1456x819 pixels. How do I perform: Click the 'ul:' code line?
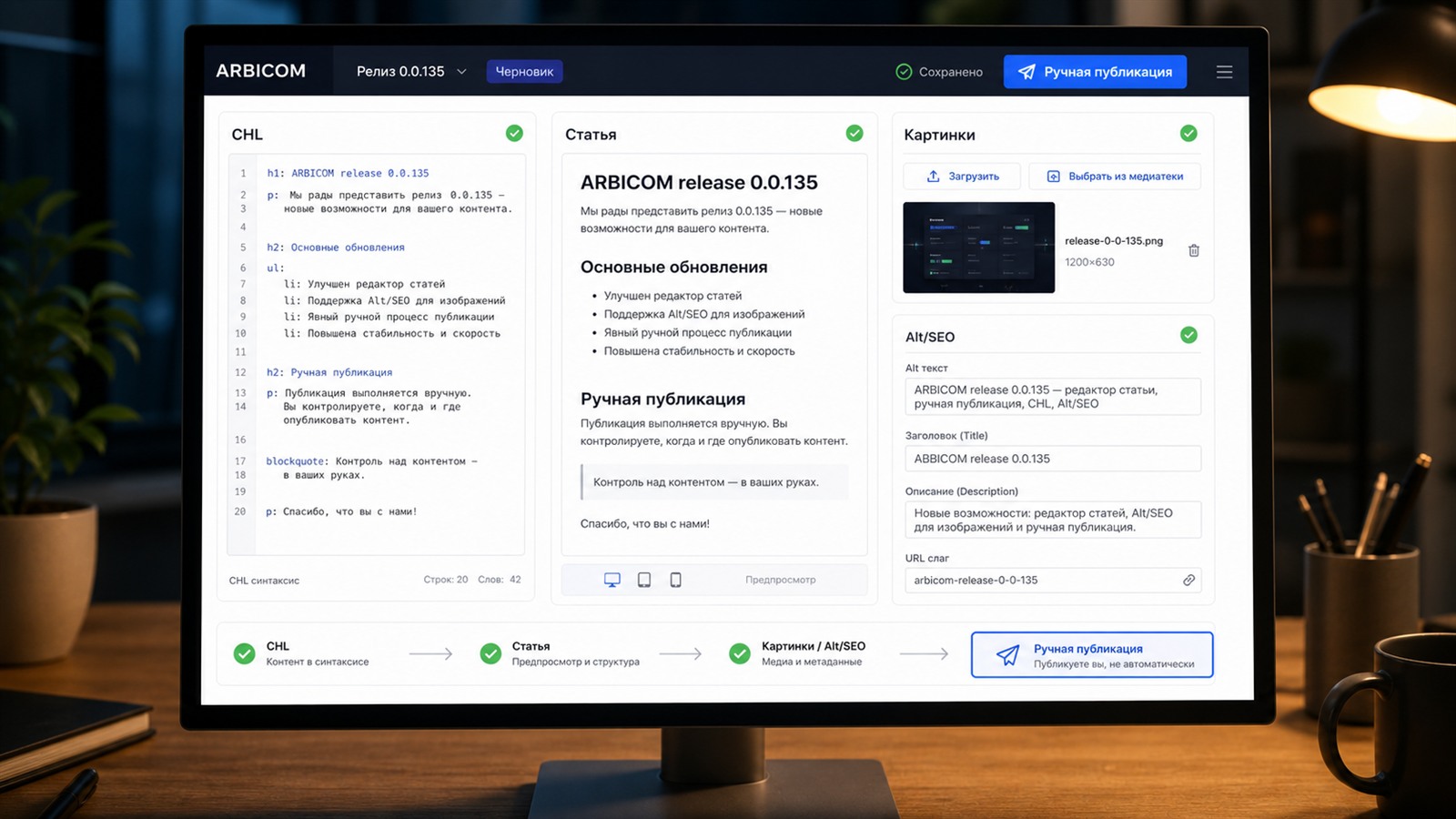coord(276,268)
